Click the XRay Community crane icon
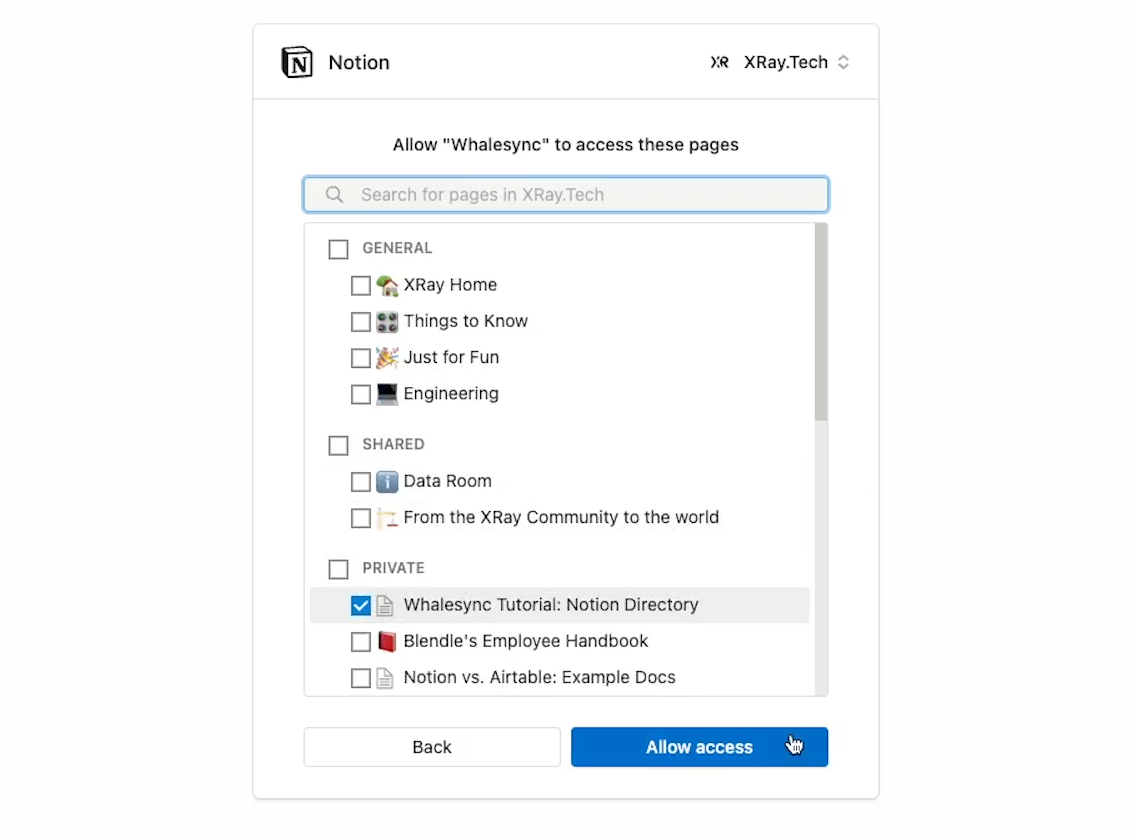Image resolution: width=1135 pixels, height=838 pixels. point(387,518)
